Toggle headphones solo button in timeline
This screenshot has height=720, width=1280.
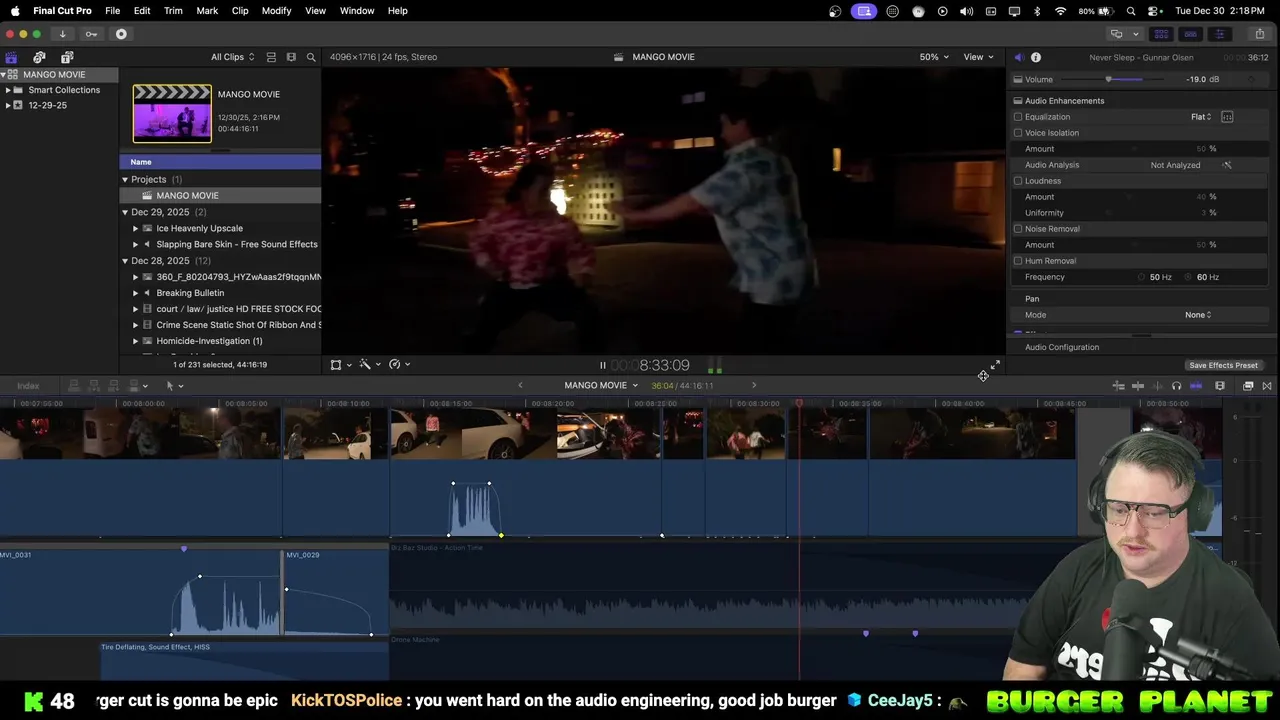pyautogui.click(x=1176, y=386)
